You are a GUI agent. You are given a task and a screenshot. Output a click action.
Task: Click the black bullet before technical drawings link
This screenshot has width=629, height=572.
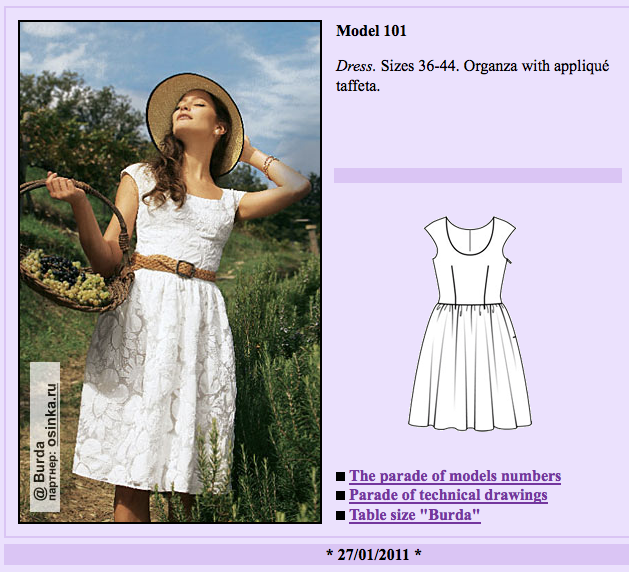click(x=341, y=495)
